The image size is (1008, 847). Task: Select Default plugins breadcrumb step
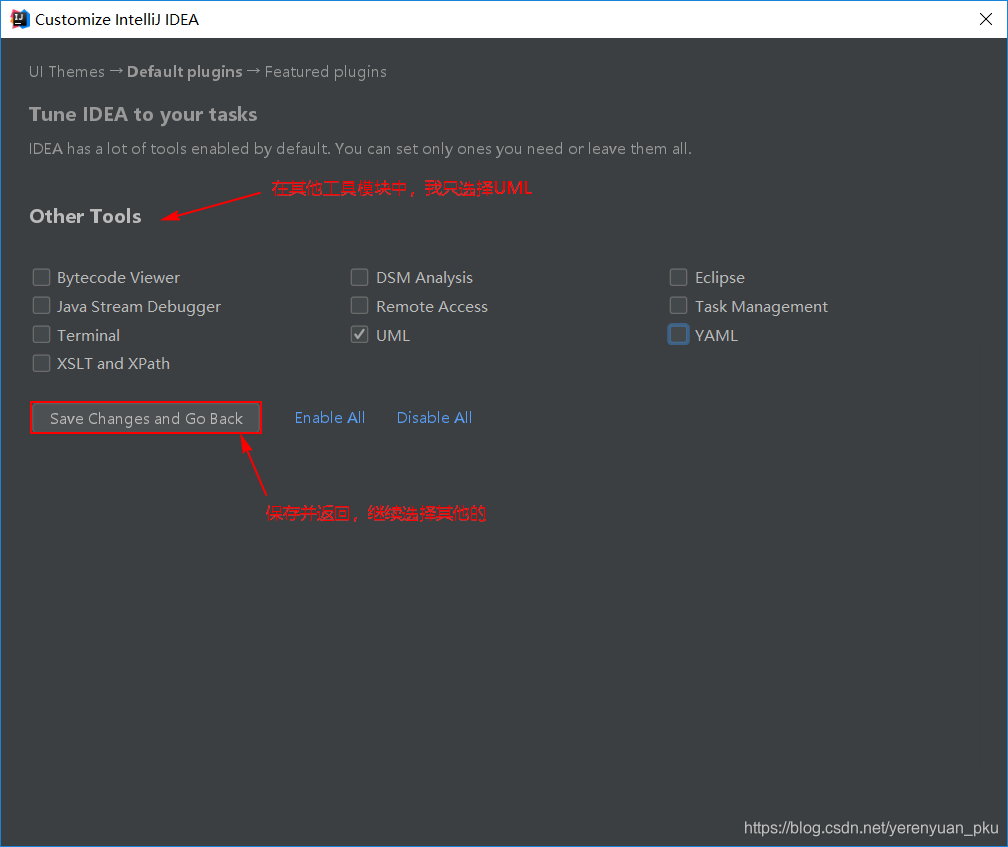pos(184,71)
